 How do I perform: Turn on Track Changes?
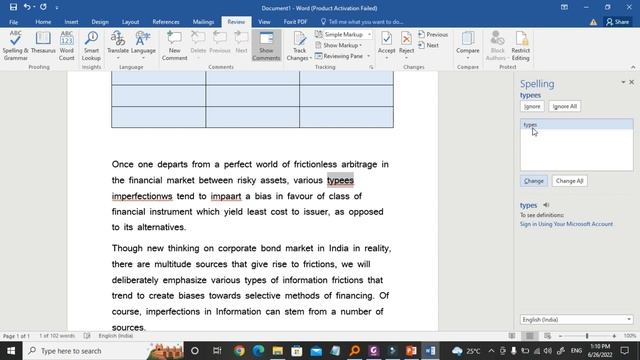click(x=299, y=46)
